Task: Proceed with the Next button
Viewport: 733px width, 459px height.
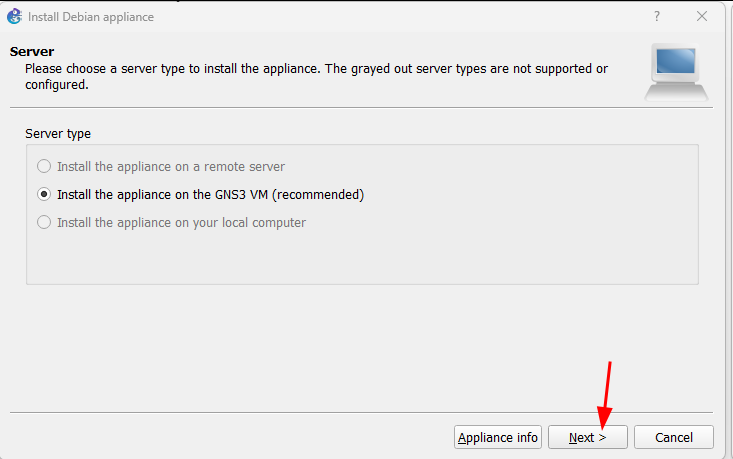Action: [x=588, y=437]
